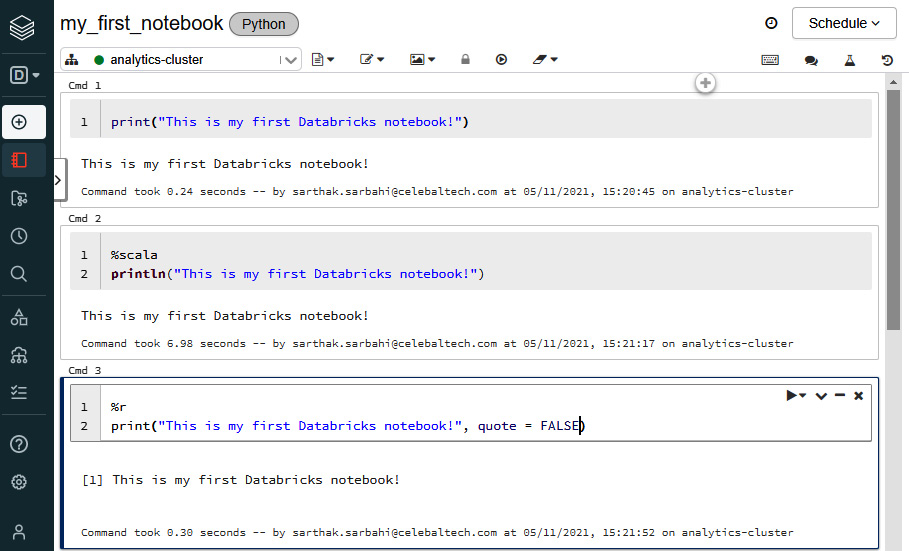
Task: Click the Create plus icon in sidebar
Action: (19, 122)
